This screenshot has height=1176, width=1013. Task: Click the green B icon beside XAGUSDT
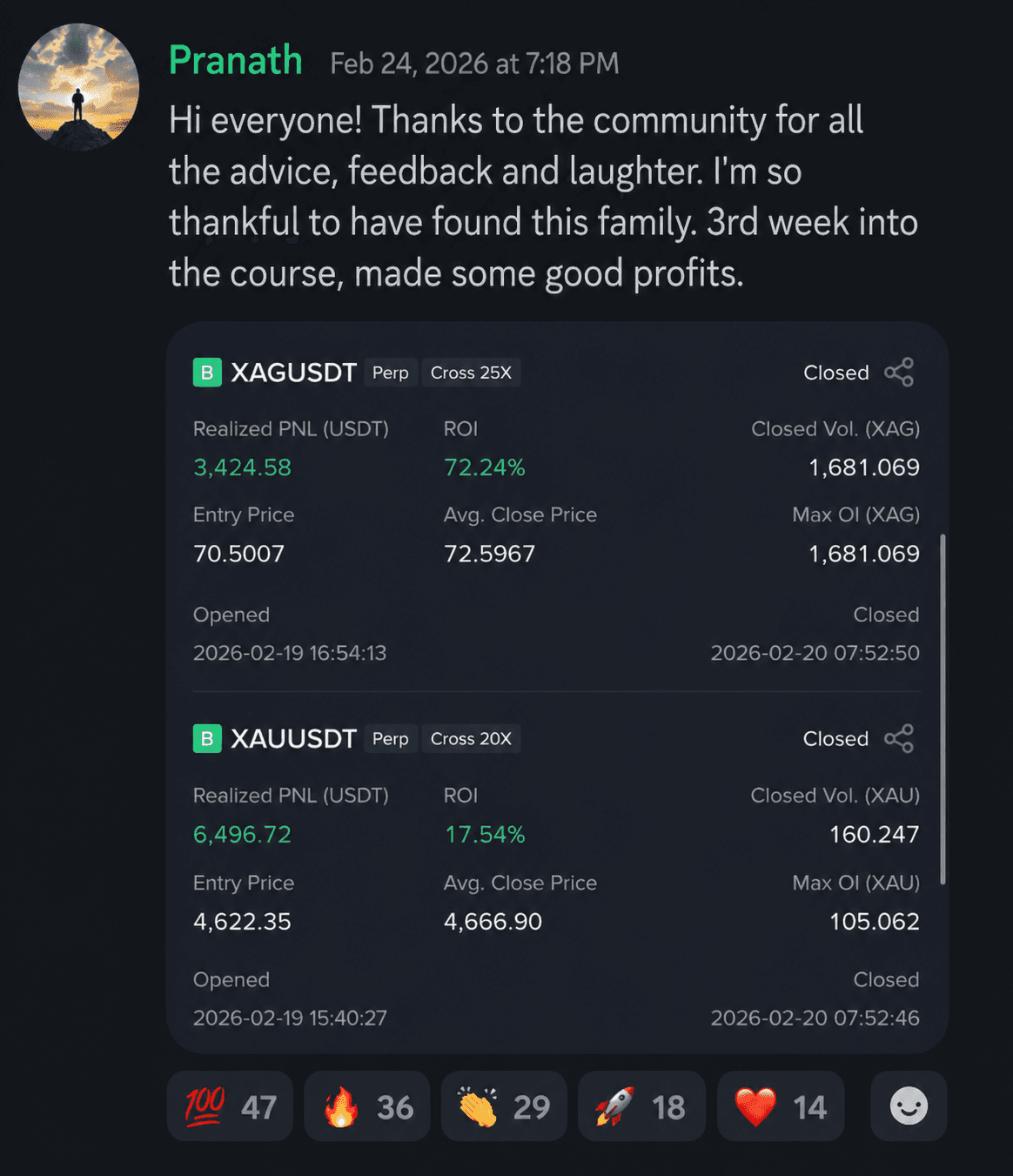[207, 373]
